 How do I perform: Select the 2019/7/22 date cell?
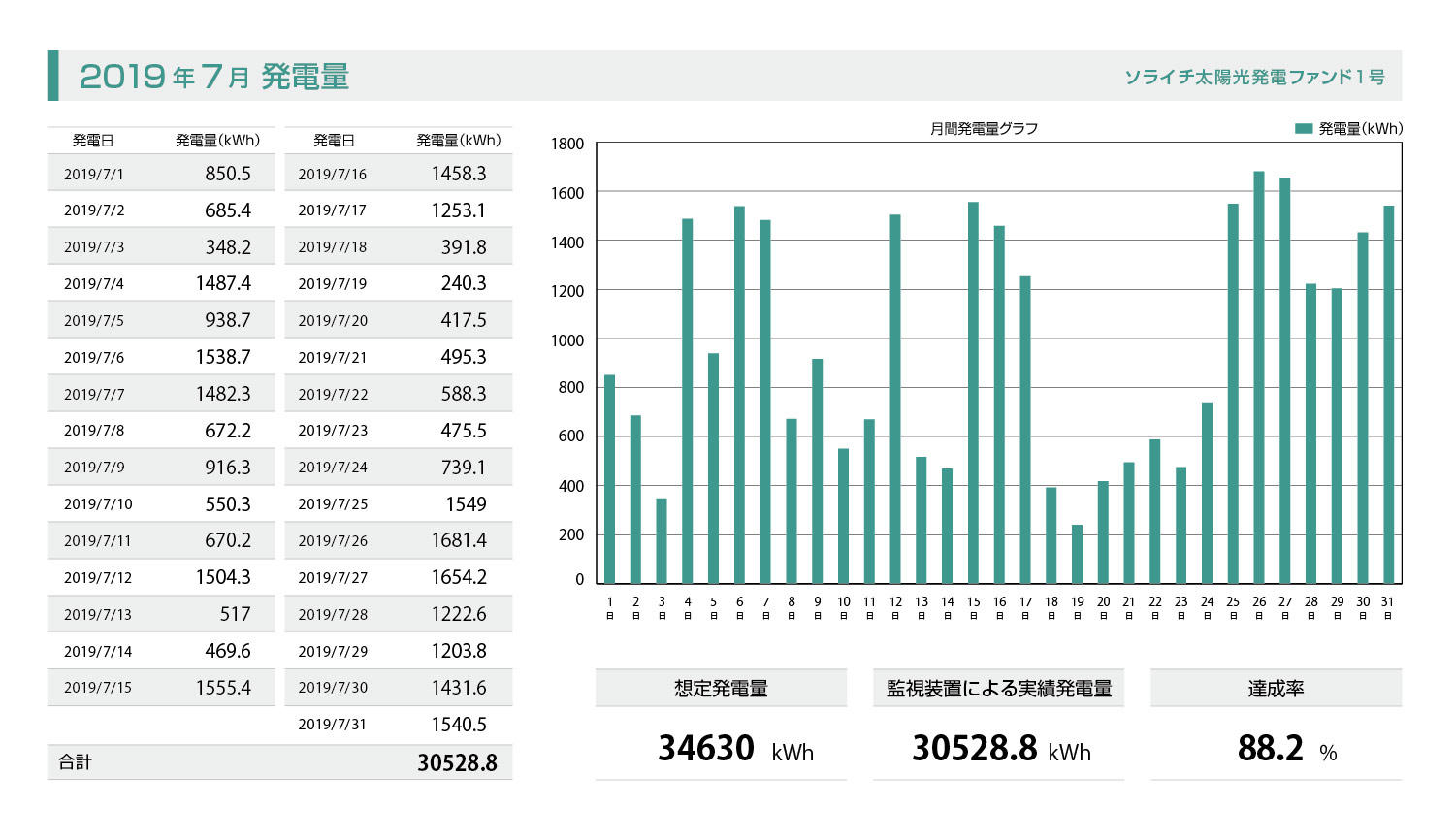tap(333, 395)
